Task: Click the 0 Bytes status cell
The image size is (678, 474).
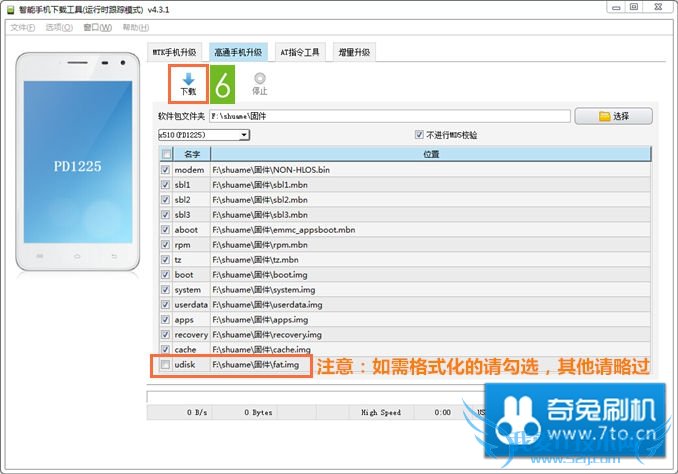Action: [x=245, y=412]
